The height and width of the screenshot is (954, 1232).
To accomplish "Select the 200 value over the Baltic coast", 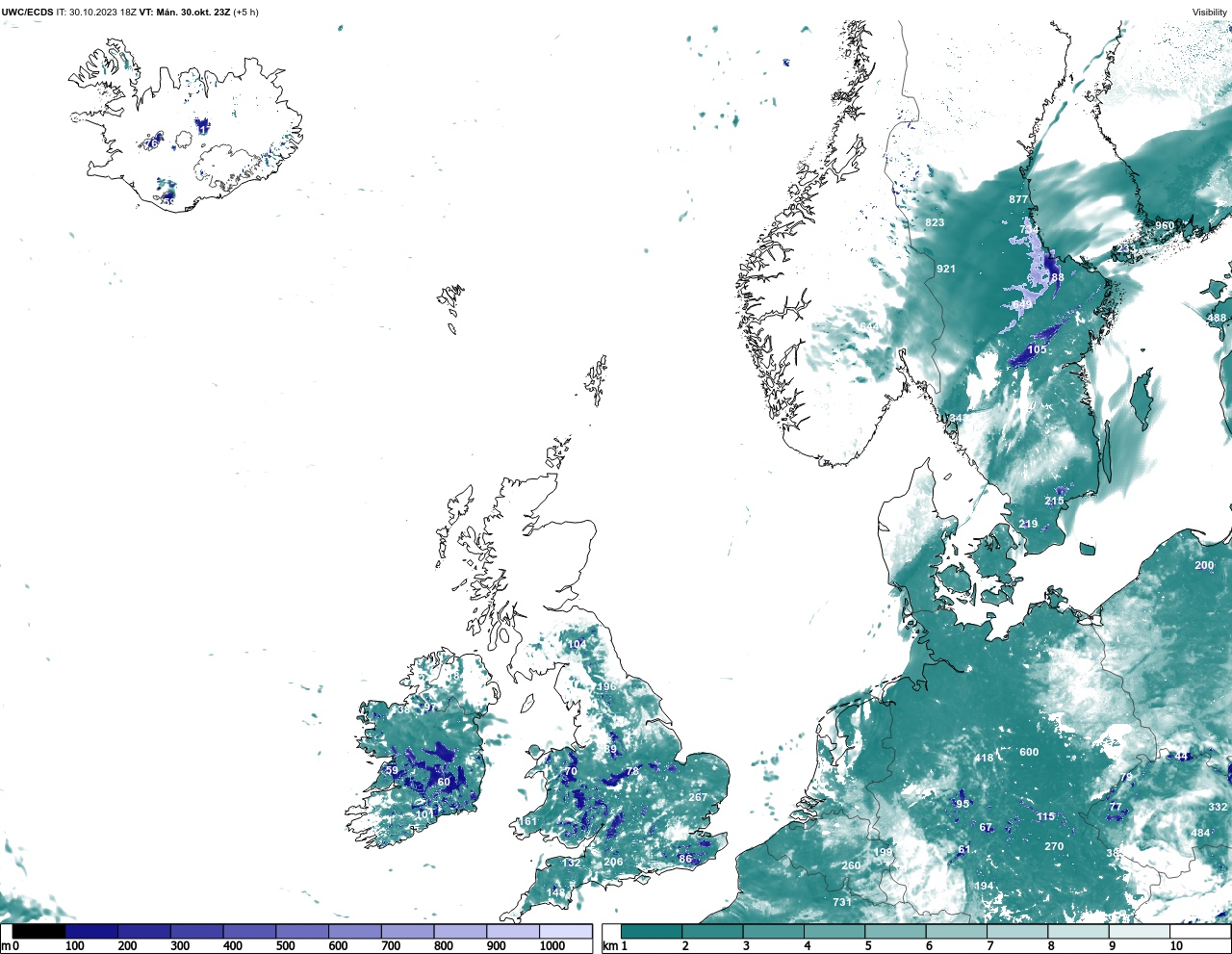I will pyautogui.click(x=1204, y=565).
